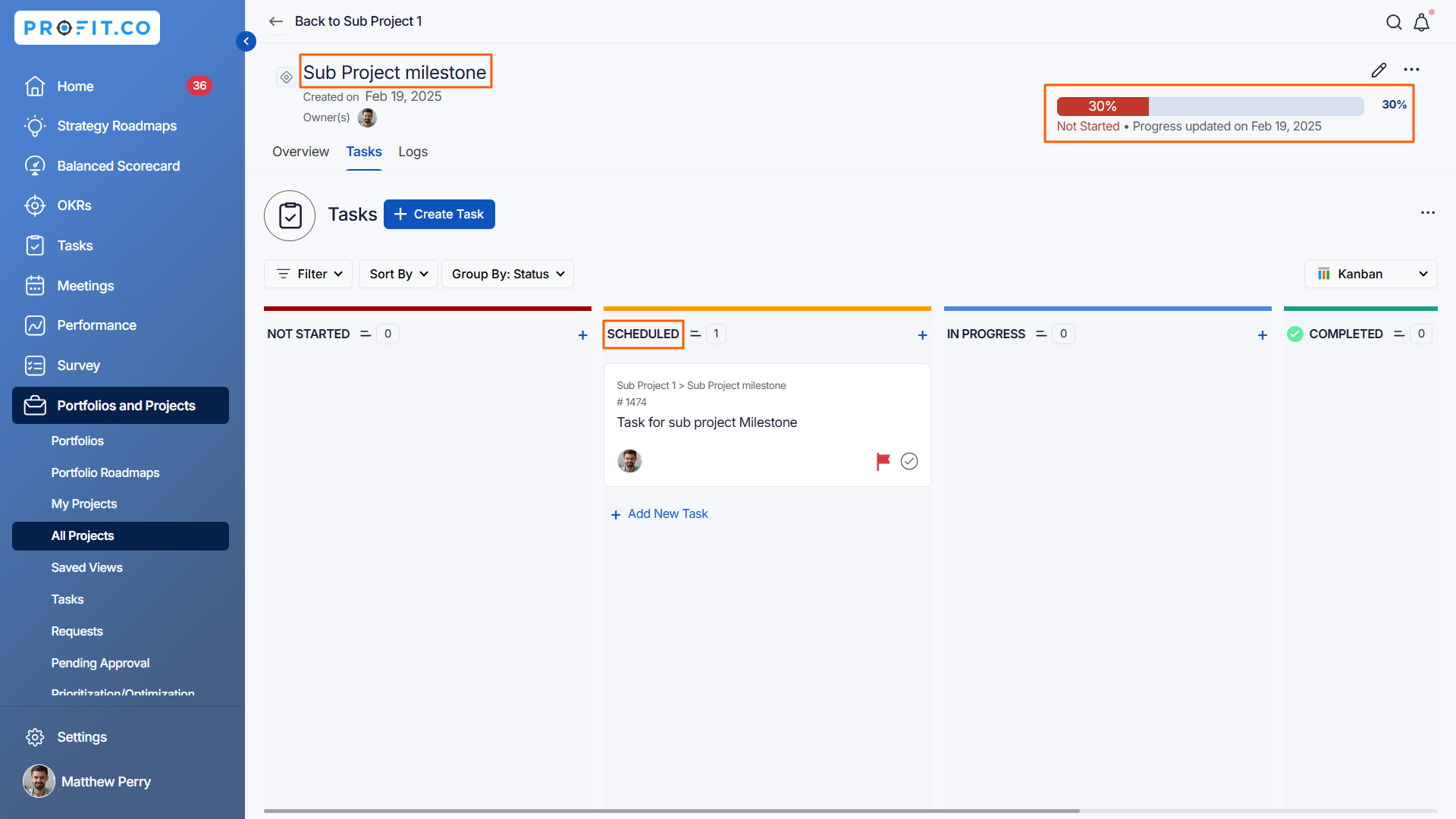Toggle the Completed column check icon
Viewport: 1456px width, 819px height.
coord(1295,334)
